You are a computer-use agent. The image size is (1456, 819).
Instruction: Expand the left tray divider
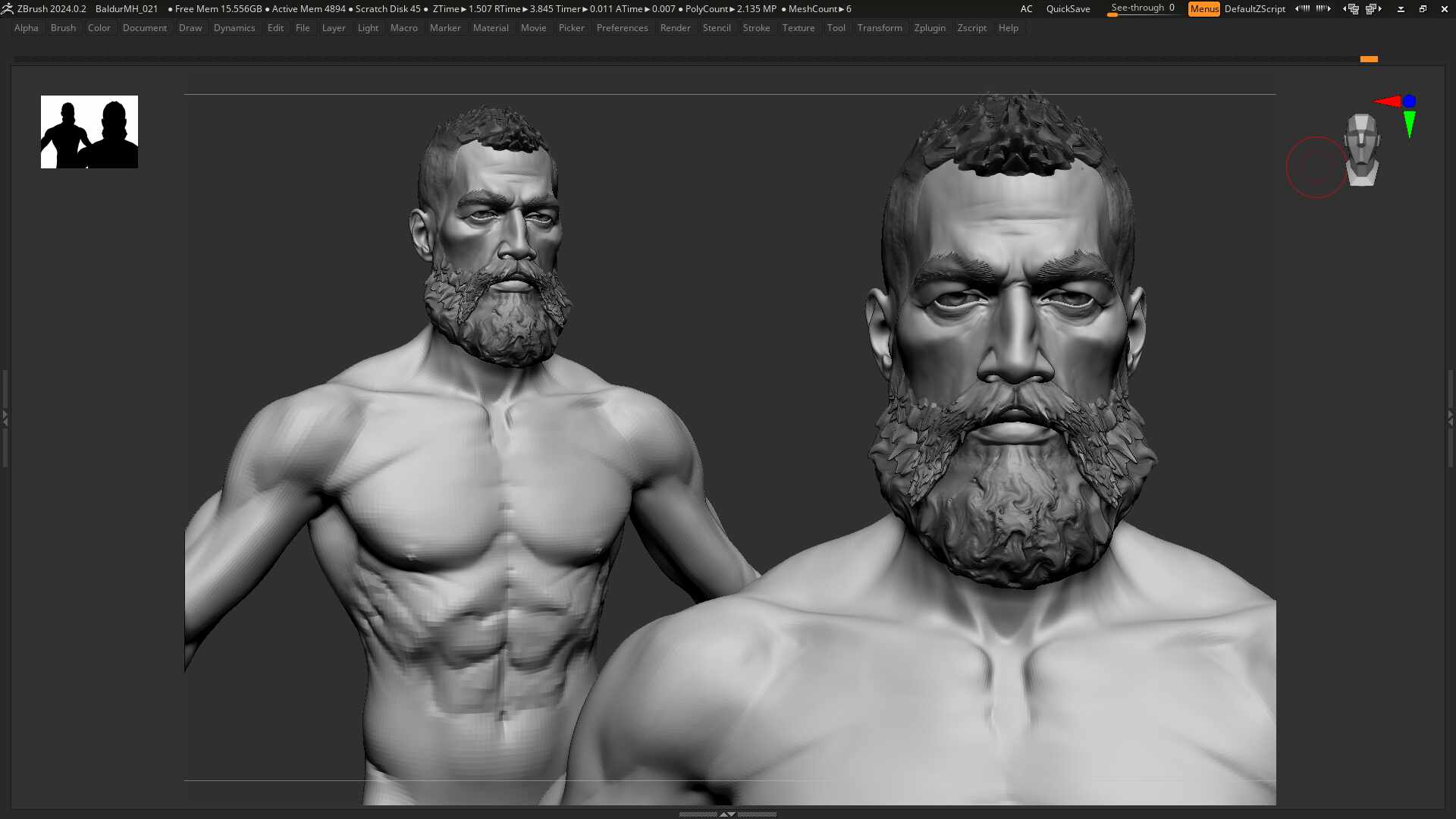pyautogui.click(x=5, y=417)
